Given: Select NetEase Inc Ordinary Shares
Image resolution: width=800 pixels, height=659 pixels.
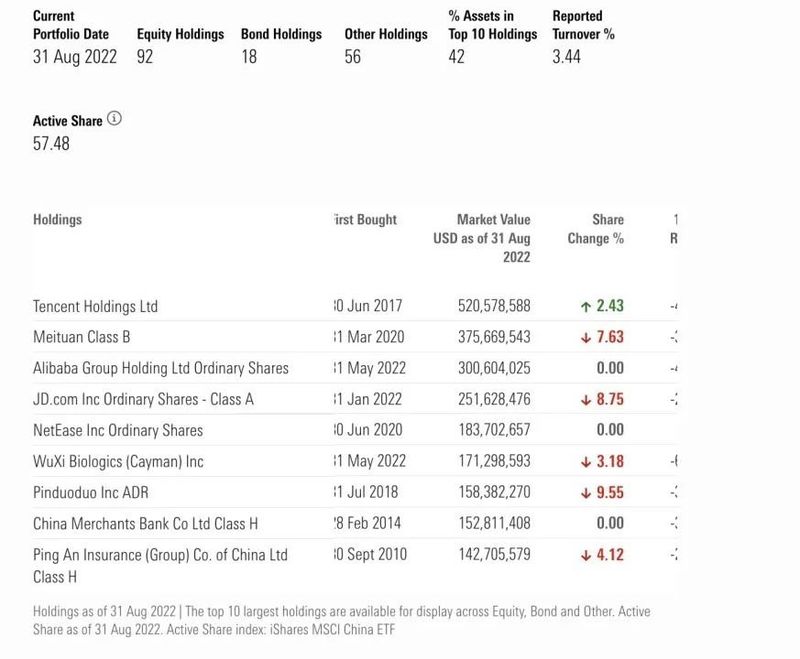Looking at the screenshot, I should (x=118, y=430).
